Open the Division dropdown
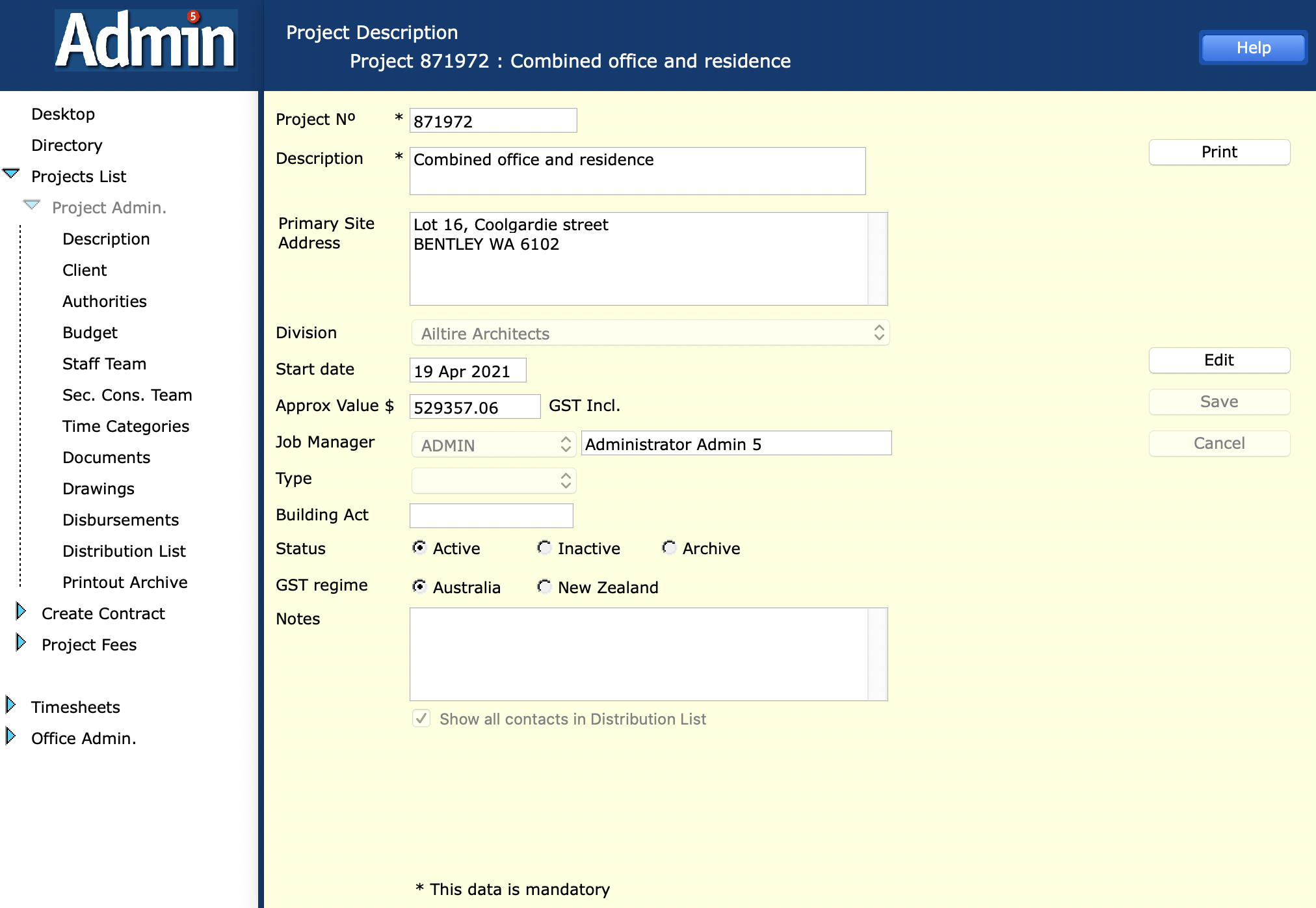This screenshot has height=908, width=1316. 650,333
